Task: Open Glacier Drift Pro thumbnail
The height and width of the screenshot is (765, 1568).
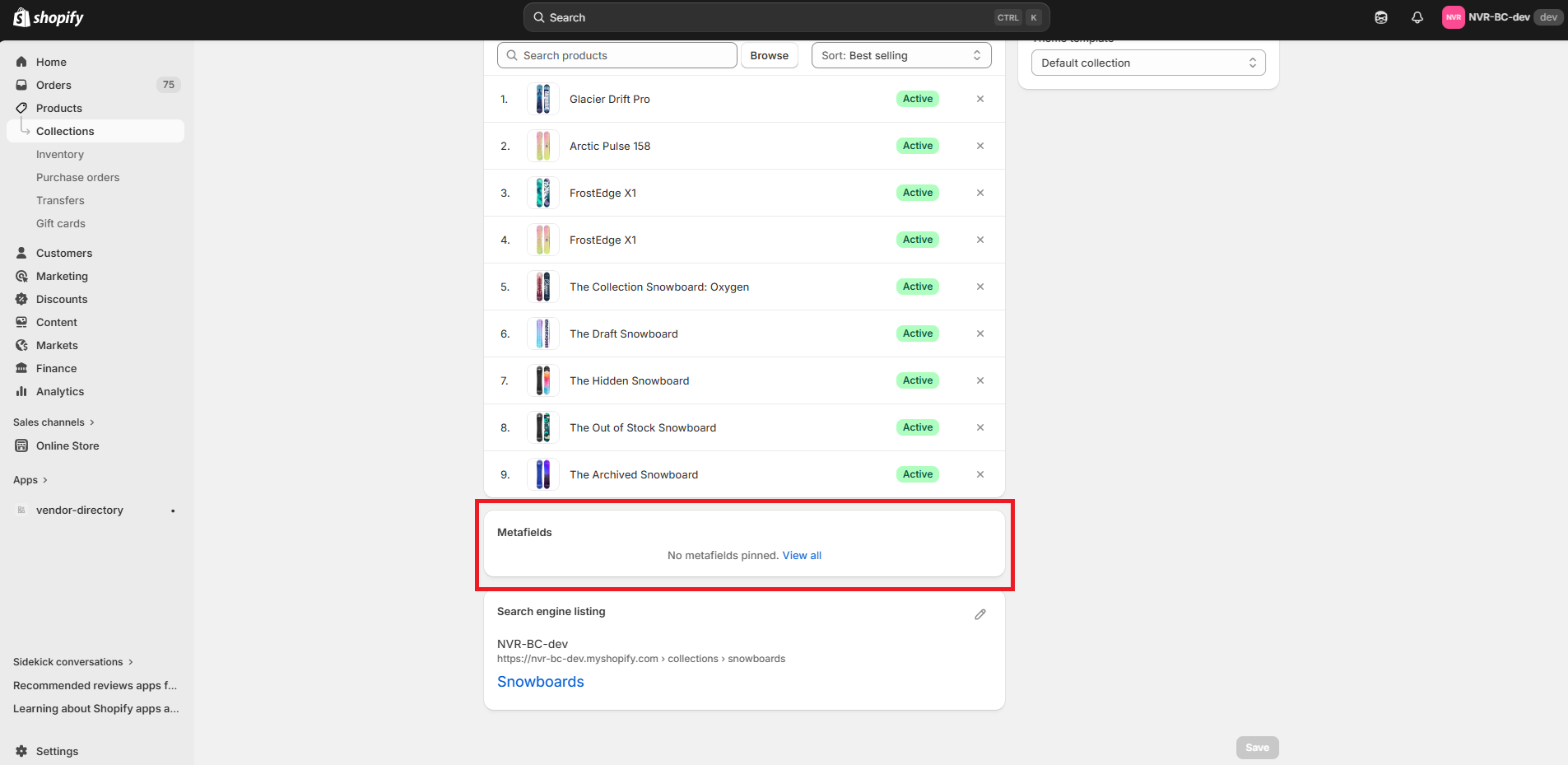Action: pyautogui.click(x=543, y=99)
